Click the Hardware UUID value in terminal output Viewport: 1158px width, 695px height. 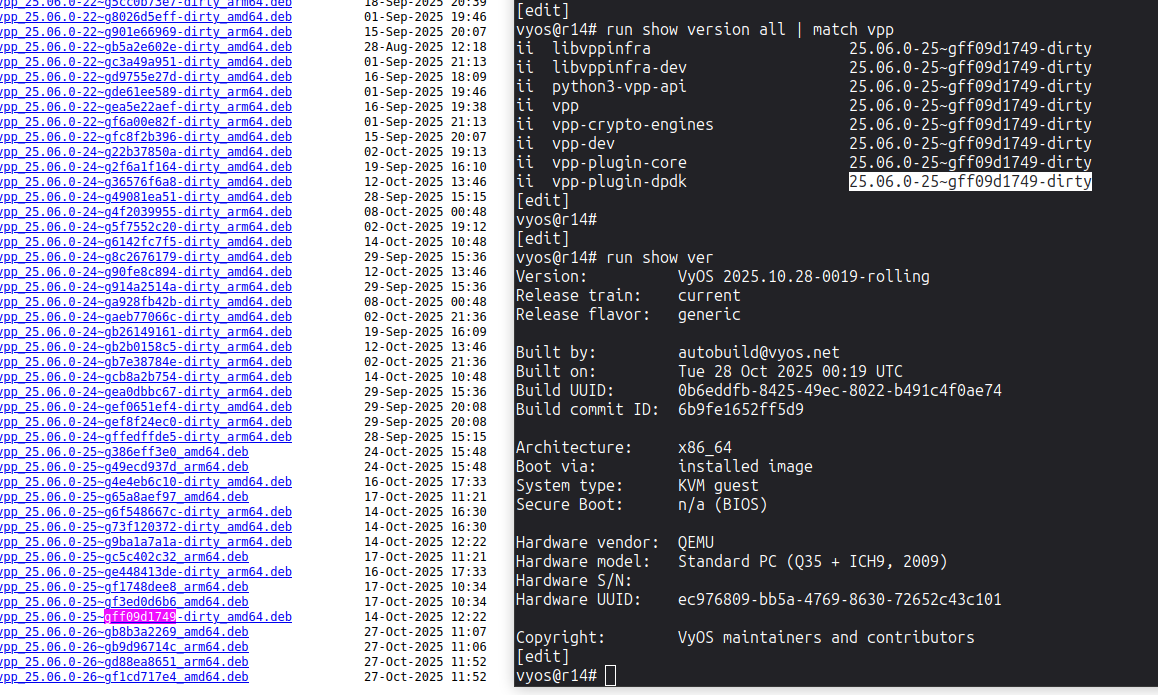(x=839, y=599)
